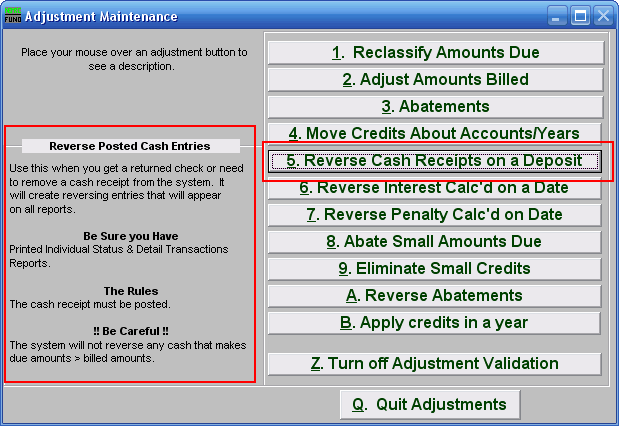Close the Adjustment Maintenance window
Viewport: 619px width, 426px height.
click(x=603, y=16)
